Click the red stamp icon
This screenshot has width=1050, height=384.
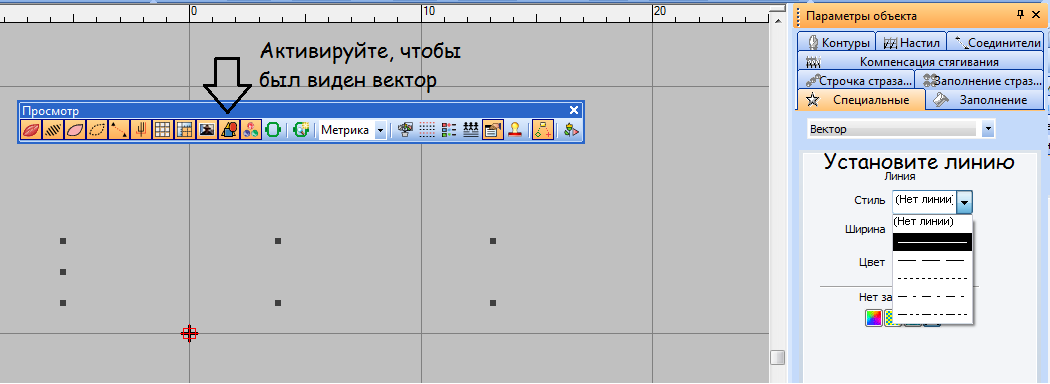[x=515, y=130]
